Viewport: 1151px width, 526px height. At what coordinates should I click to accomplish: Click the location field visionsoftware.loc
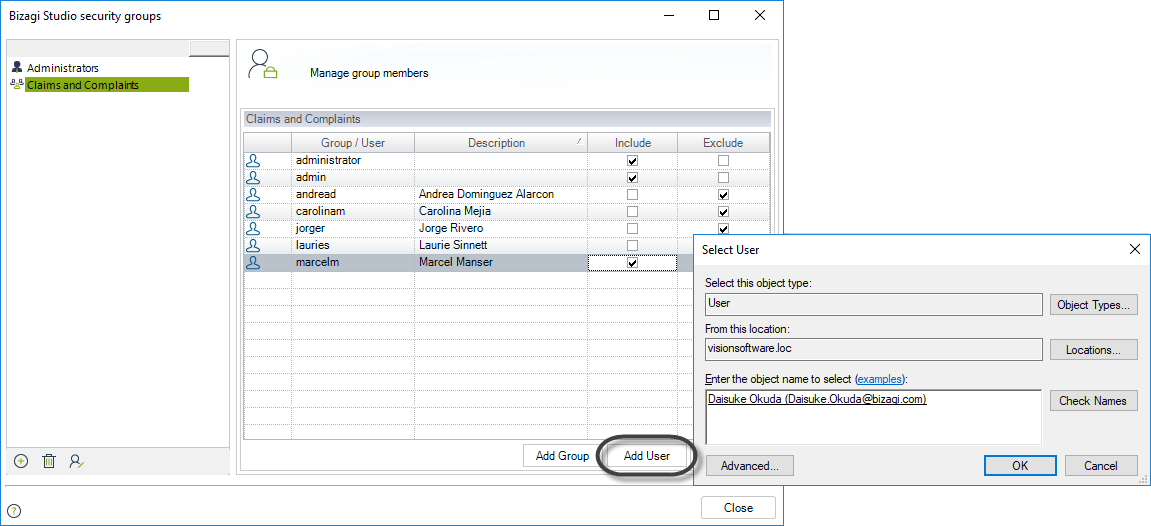(874, 349)
